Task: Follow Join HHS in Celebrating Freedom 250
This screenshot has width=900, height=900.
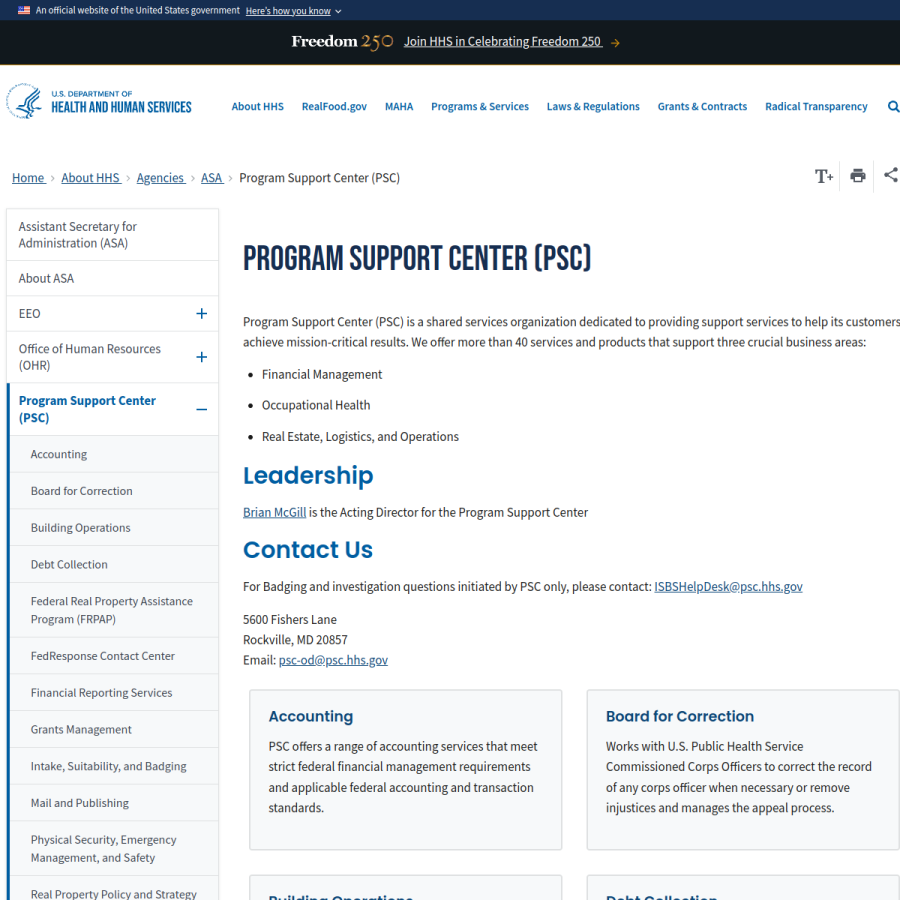Action: click(x=503, y=42)
